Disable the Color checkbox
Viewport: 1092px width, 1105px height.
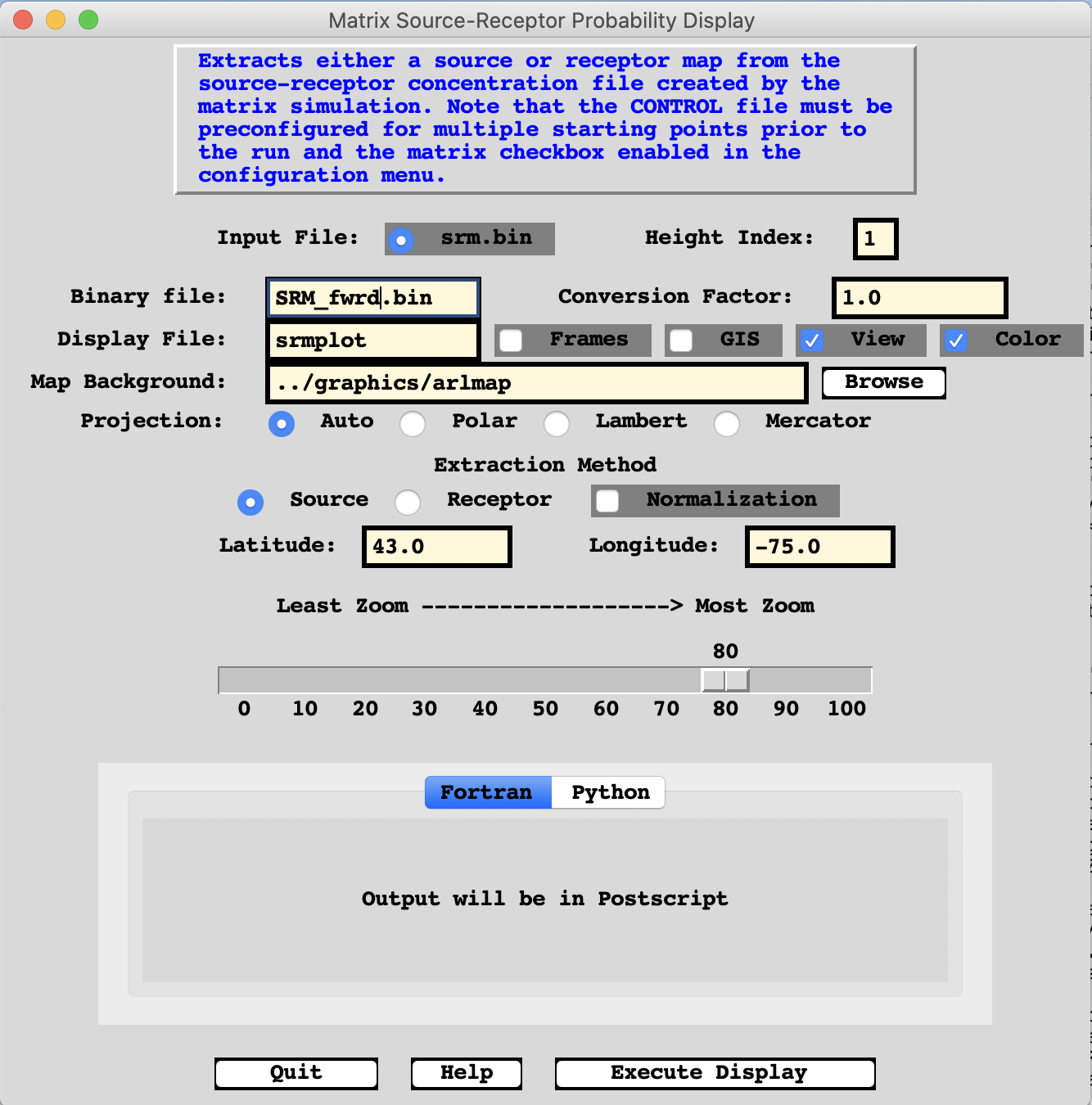point(955,341)
